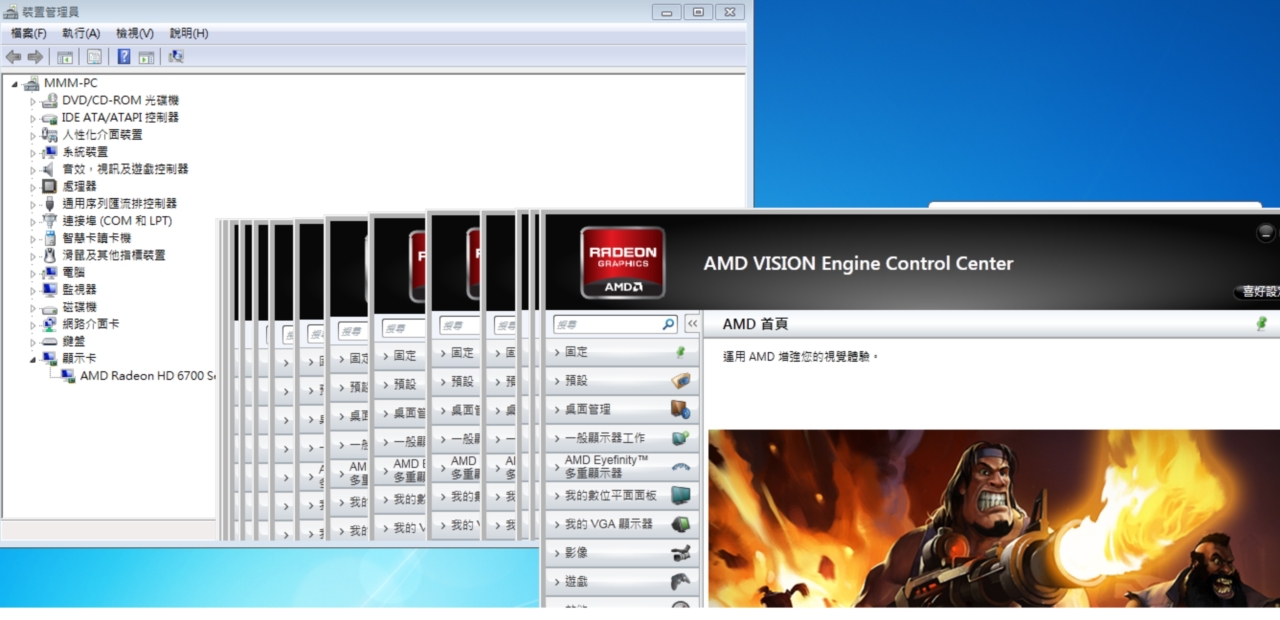Select 滑鼠及其他指標裝置 tree label
The height and width of the screenshot is (620, 1280).
click(x=114, y=255)
